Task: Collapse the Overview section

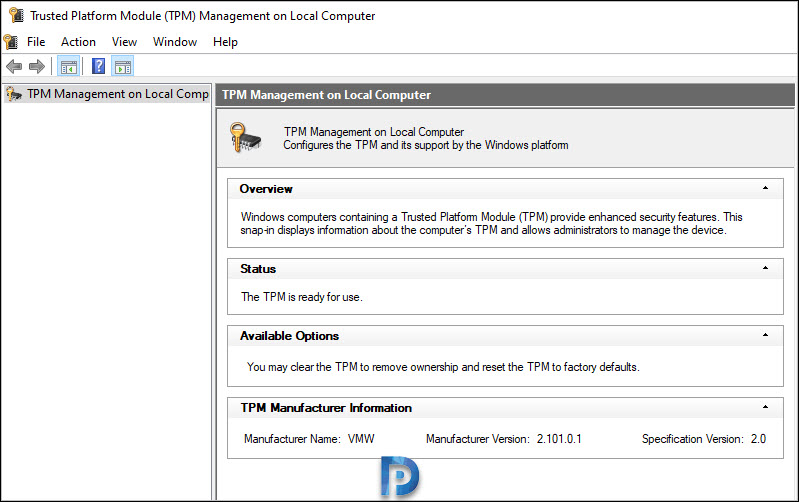Action: pos(765,188)
